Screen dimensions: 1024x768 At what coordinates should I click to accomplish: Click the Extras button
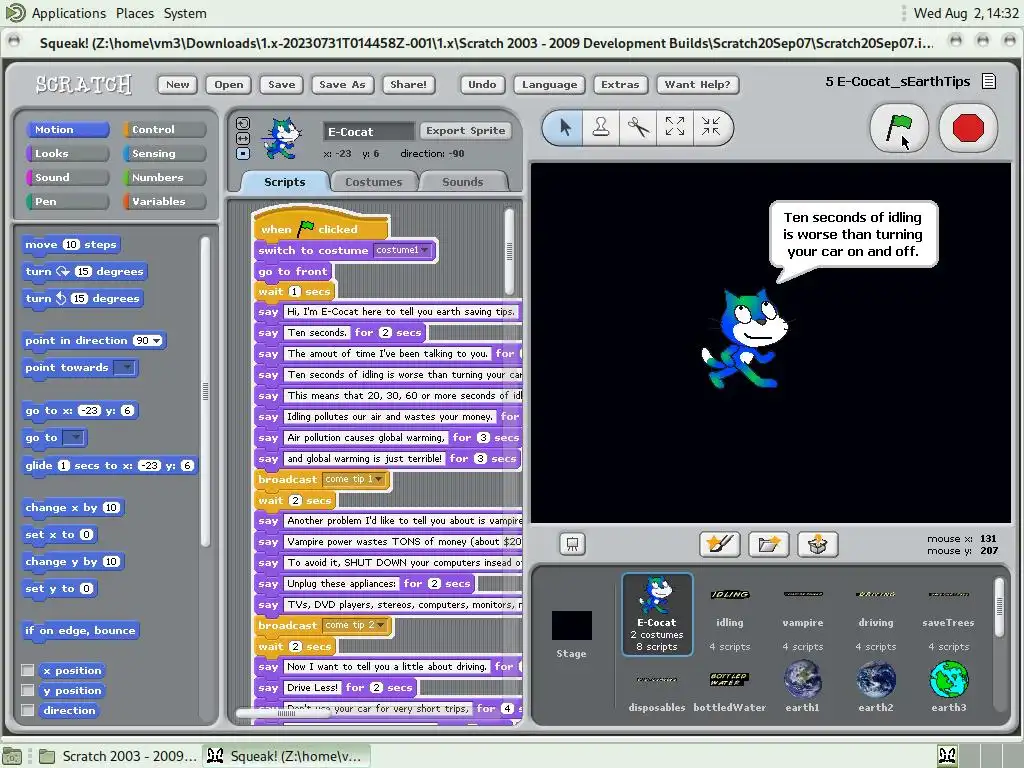pyautogui.click(x=620, y=84)
